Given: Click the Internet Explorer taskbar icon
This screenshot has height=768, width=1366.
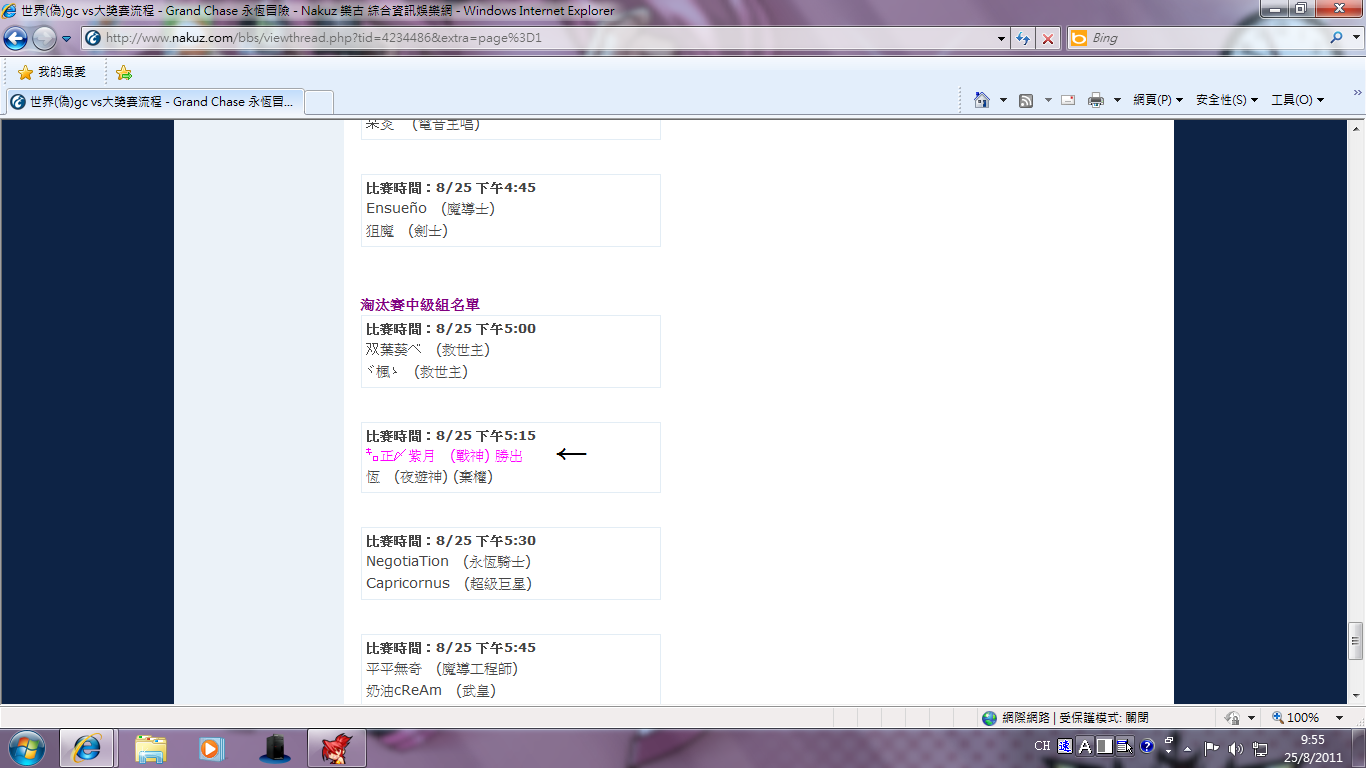Looking at the screenshot, I should [x=87, y=748].
